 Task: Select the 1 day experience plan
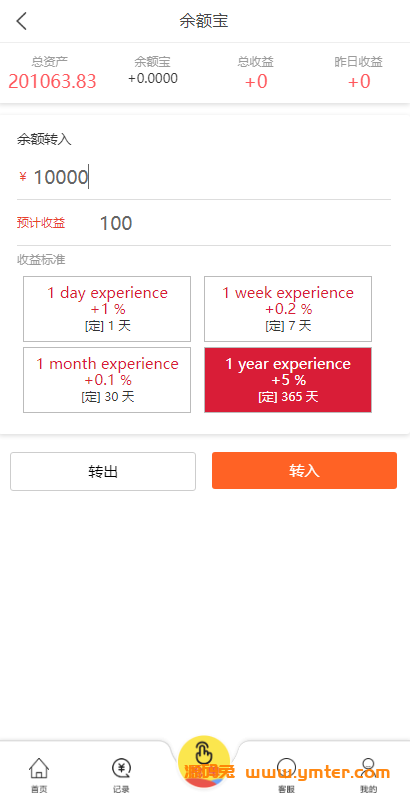point(107,309)
